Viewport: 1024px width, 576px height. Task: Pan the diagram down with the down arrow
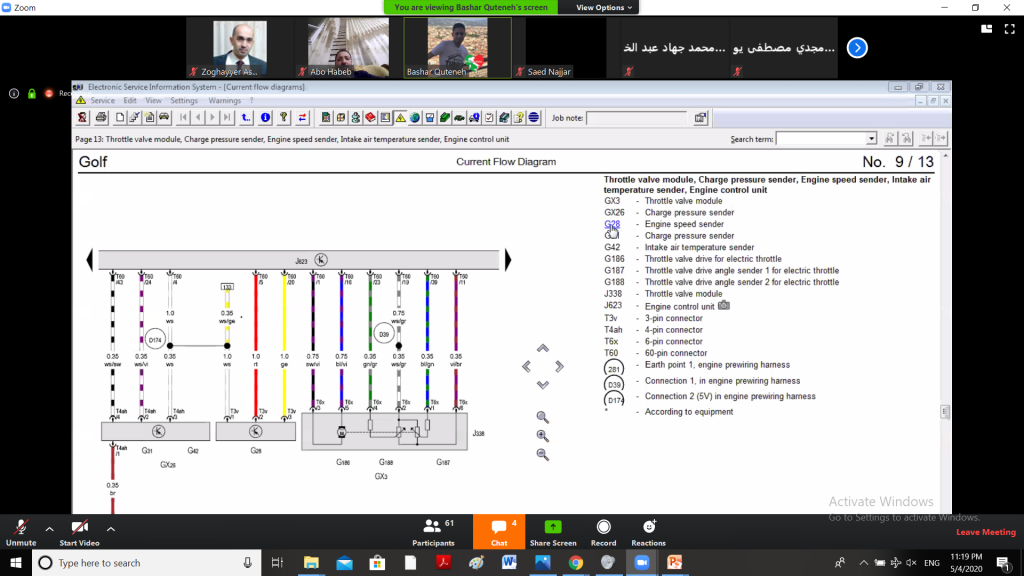coord(543,385)
